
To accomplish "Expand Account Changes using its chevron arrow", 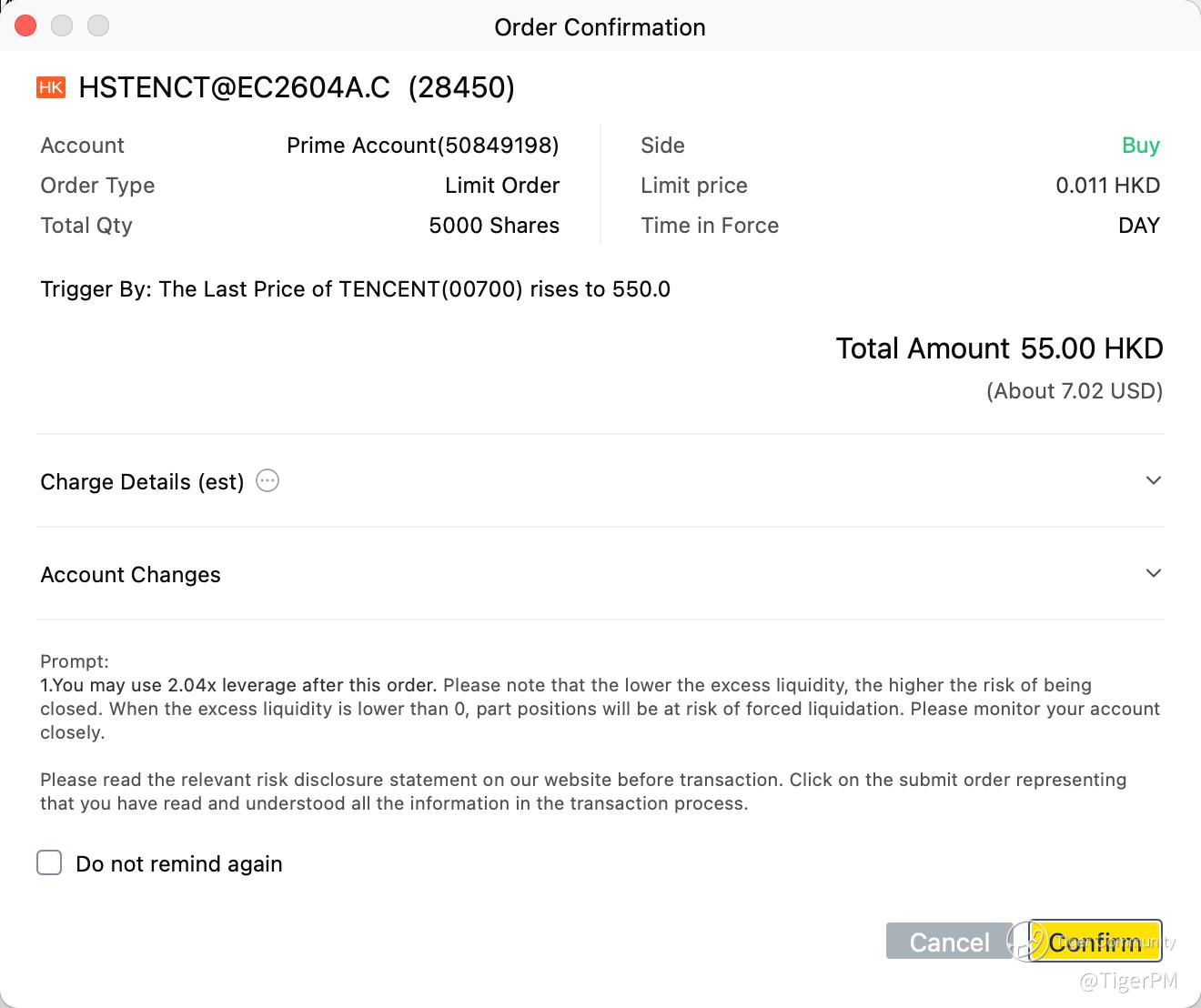I will coord(1153,573).
